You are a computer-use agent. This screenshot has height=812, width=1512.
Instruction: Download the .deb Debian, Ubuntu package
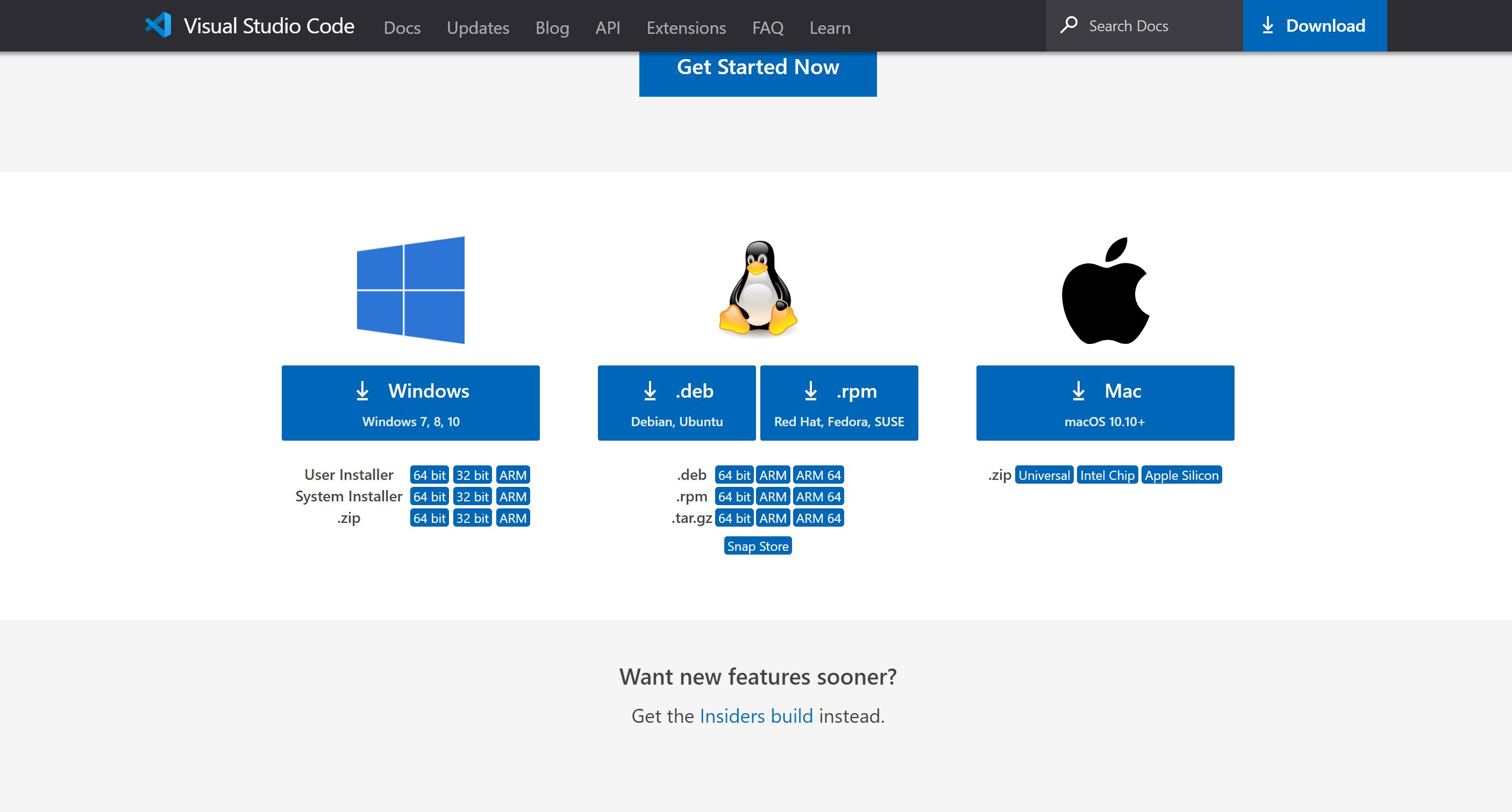[x=677, y=403]
